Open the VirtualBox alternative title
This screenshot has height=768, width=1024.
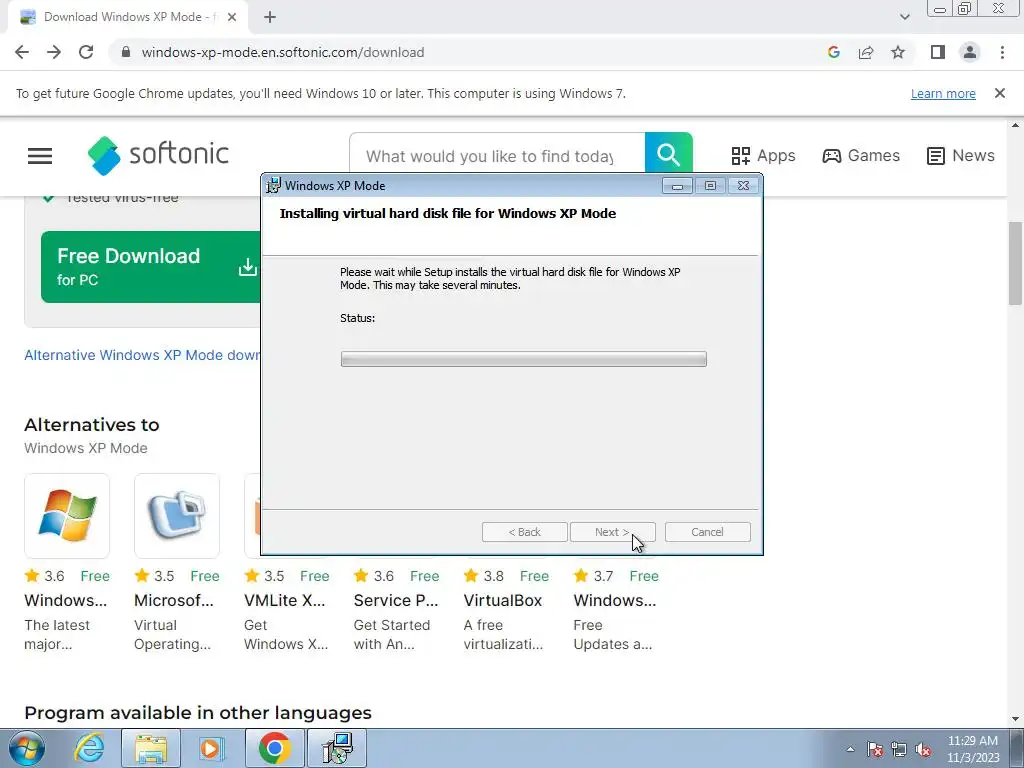point(503,600)
